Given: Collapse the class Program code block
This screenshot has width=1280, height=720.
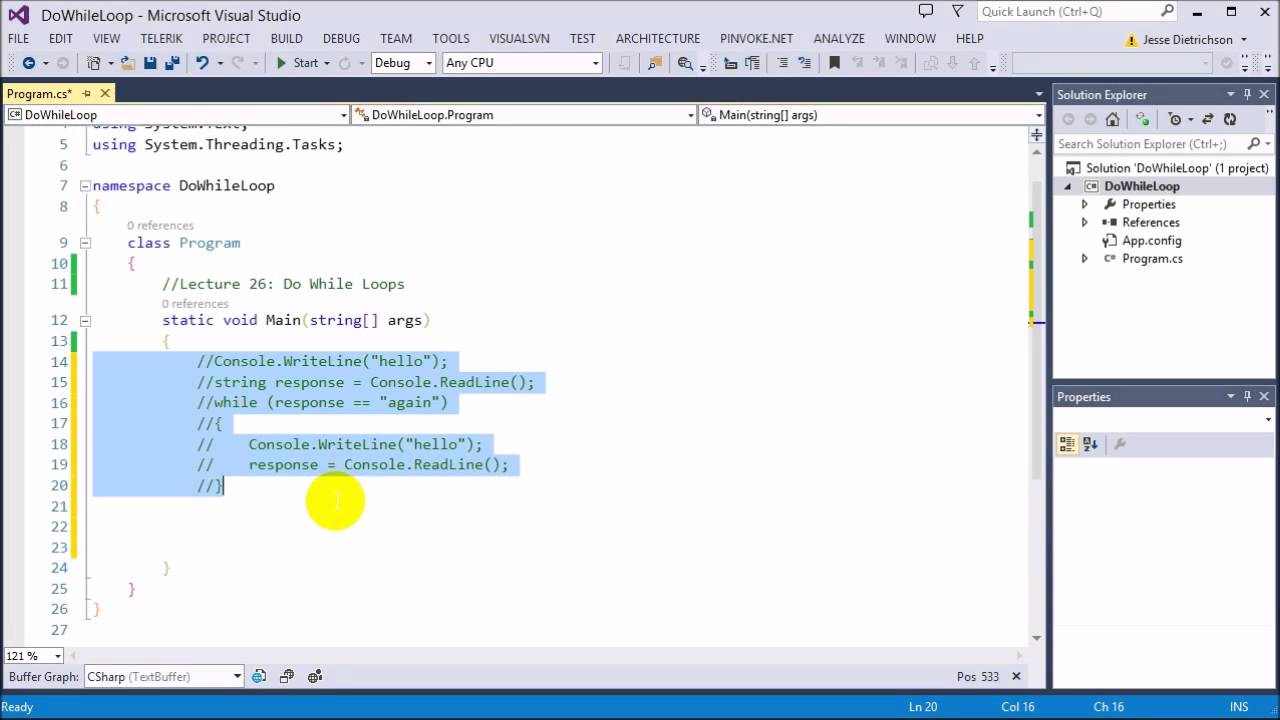Looking at the screenshot, I should tap(85, 243).
